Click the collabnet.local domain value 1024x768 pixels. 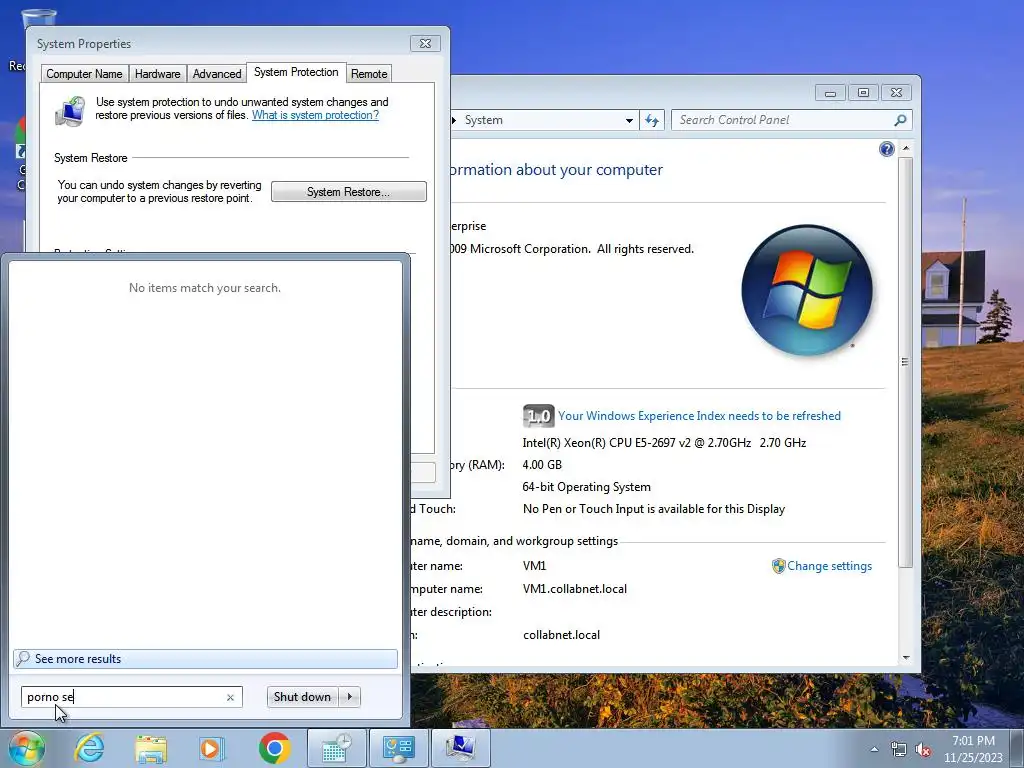[562, 635]
